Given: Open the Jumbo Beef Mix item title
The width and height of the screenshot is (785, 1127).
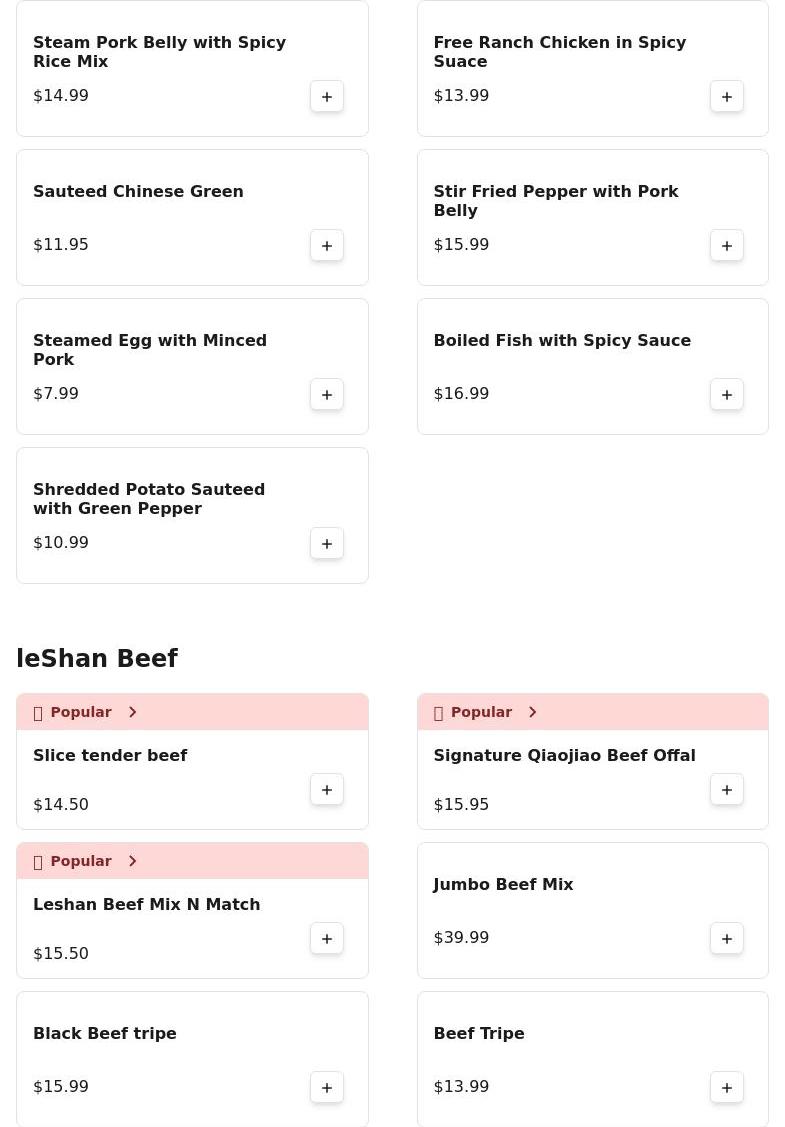Looking at the screenshot, I should click(503, 884).
